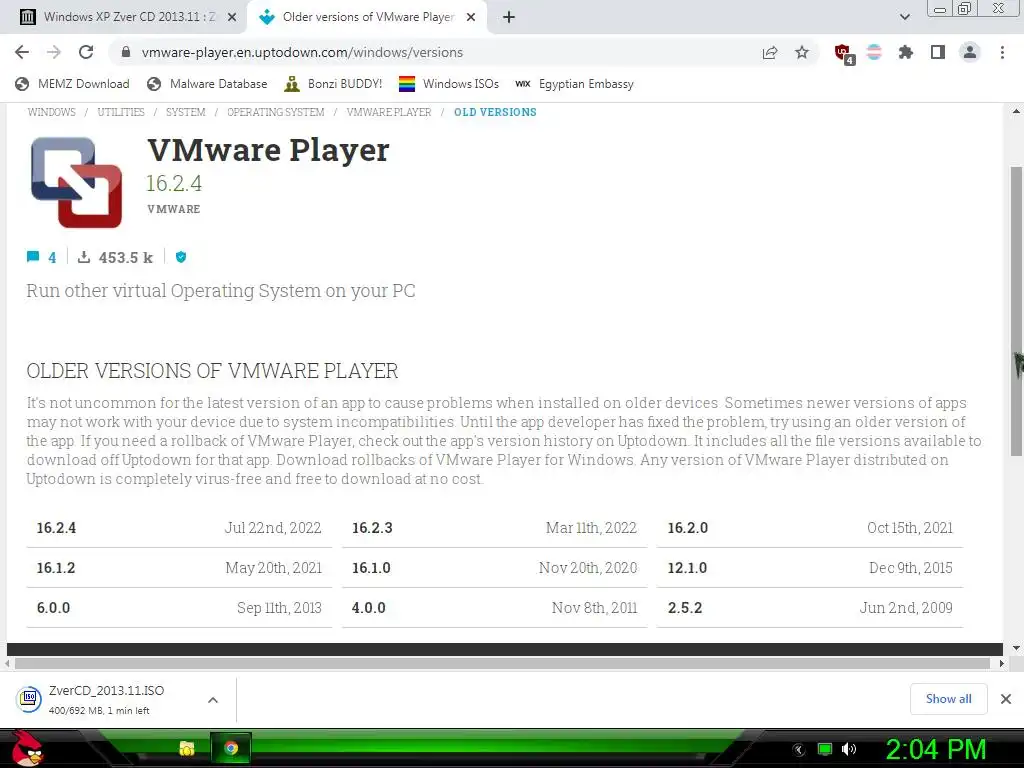This screenshot has width=1024, height=768.
Task: Click the horizontal scrollbar thumb
Action: pyautogui.click(x=502, y=664)
